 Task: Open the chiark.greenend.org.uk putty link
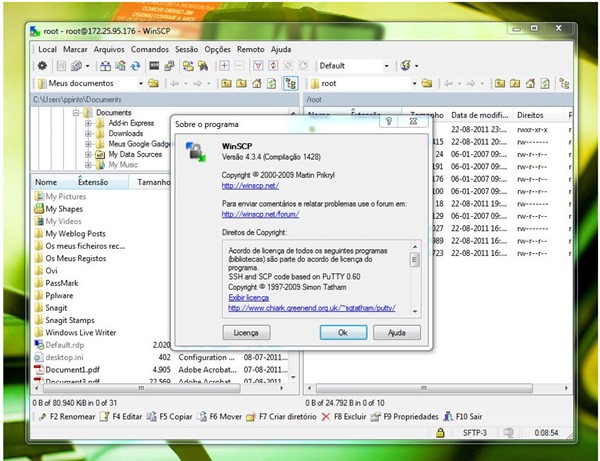coord(312,308)
